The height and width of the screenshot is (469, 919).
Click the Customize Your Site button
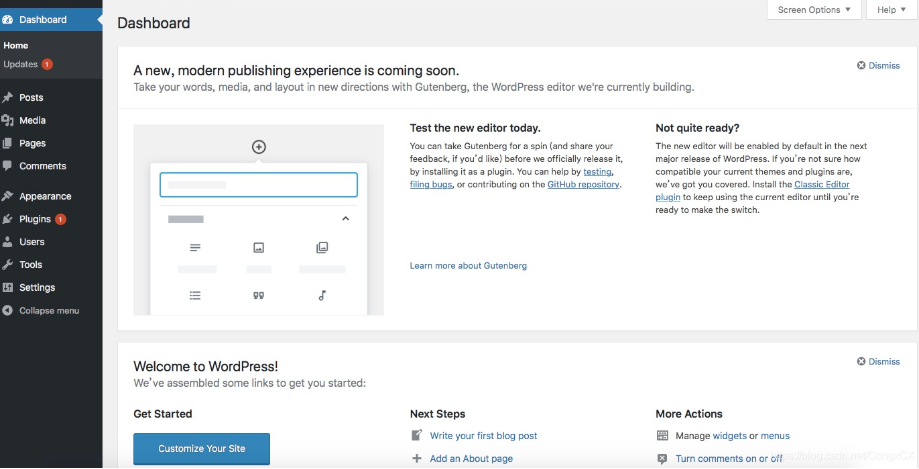[202, 448]
